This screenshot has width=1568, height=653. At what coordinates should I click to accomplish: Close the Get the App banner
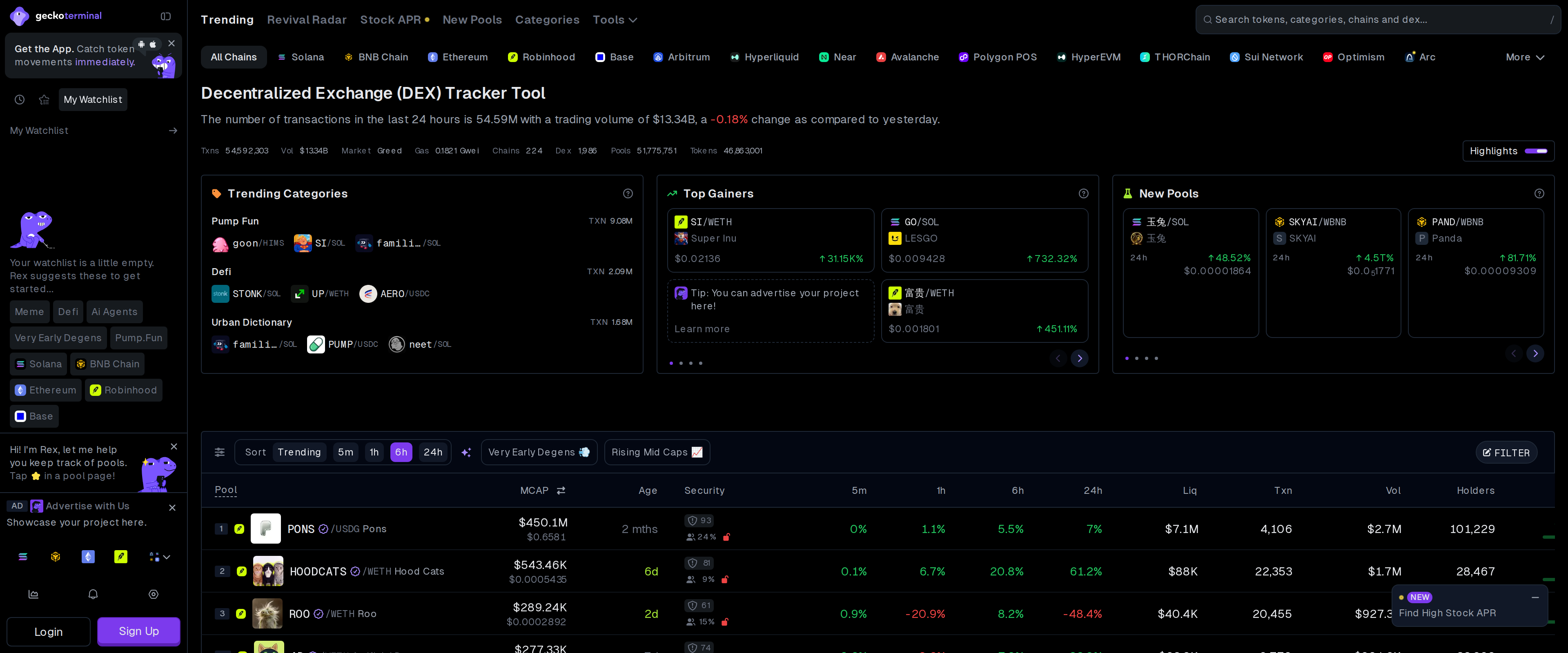(171, 43)
